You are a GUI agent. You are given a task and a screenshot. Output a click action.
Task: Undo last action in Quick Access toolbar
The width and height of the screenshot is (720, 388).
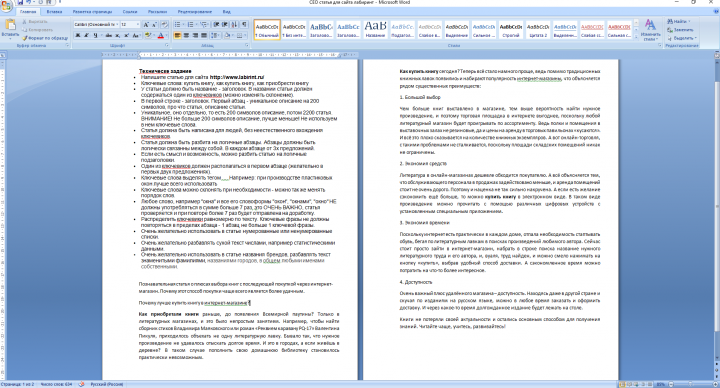[x=28, y=2]
